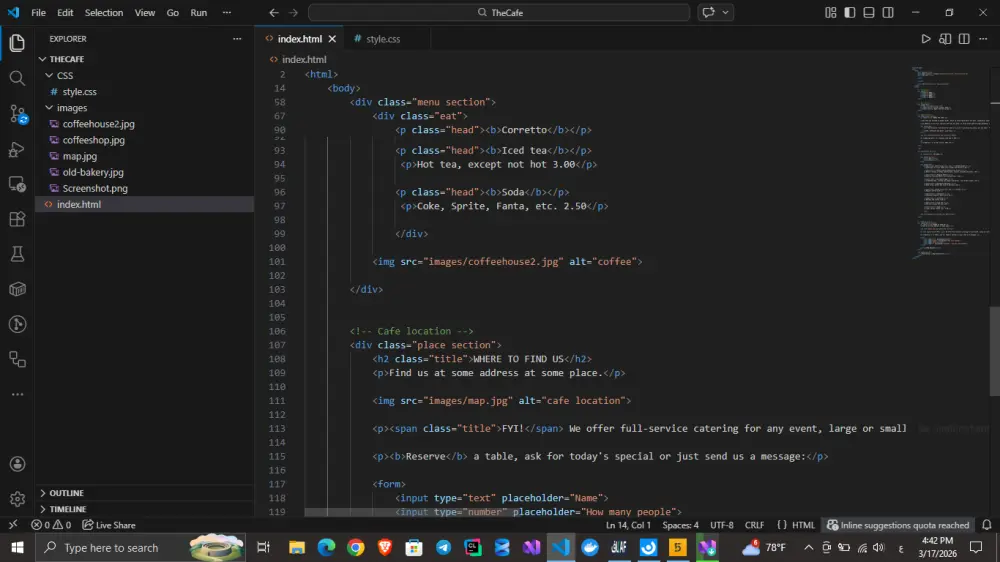
Task: Open the Run and Debug view
Action: coord(17,149)
